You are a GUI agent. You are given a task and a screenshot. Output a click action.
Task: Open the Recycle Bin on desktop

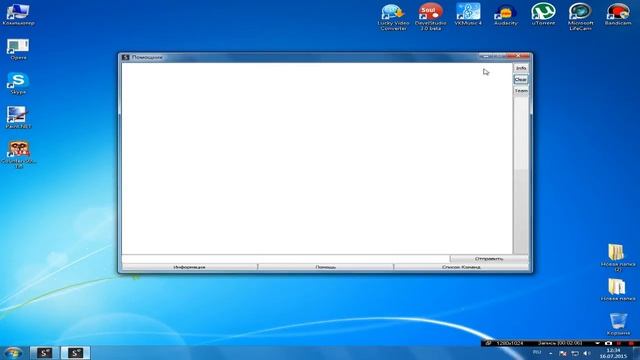(x=618, y=324)
